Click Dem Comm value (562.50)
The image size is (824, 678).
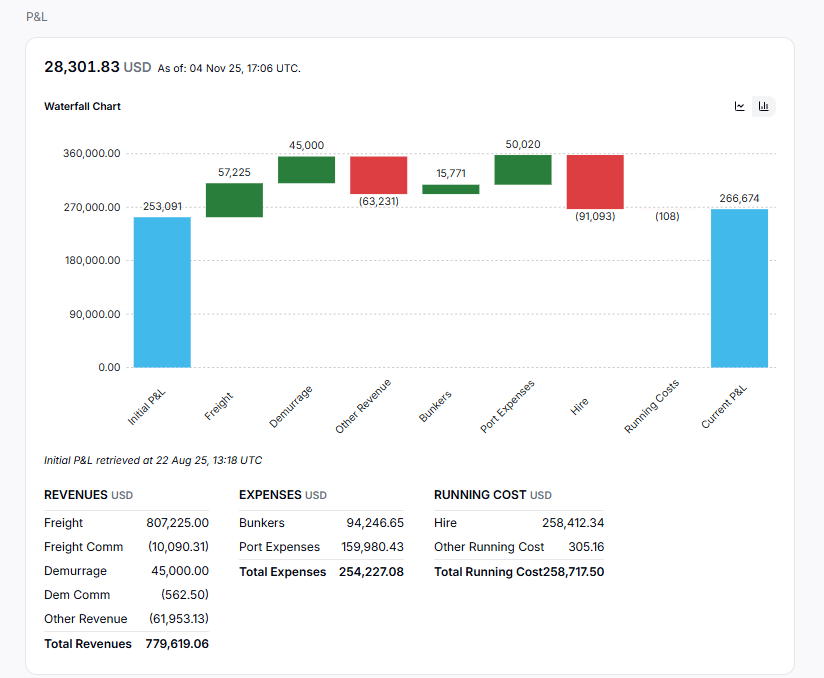185,594
